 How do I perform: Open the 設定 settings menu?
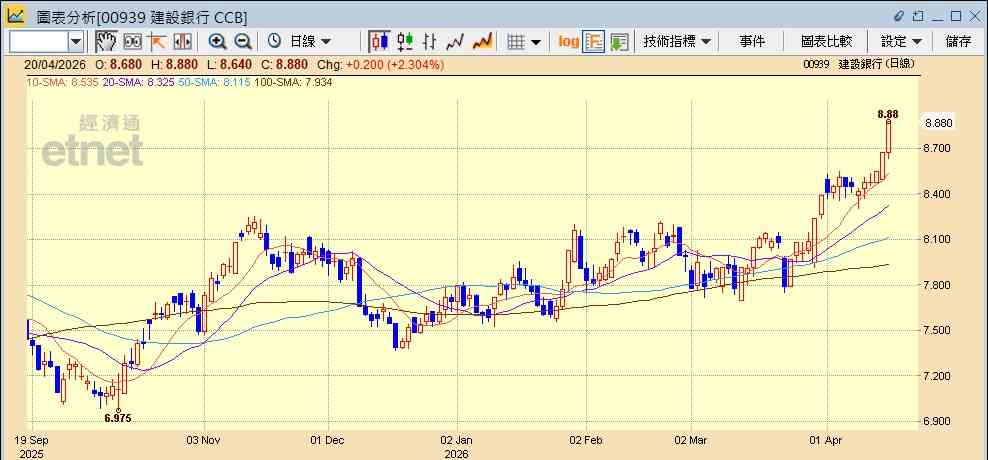[901, 42]
